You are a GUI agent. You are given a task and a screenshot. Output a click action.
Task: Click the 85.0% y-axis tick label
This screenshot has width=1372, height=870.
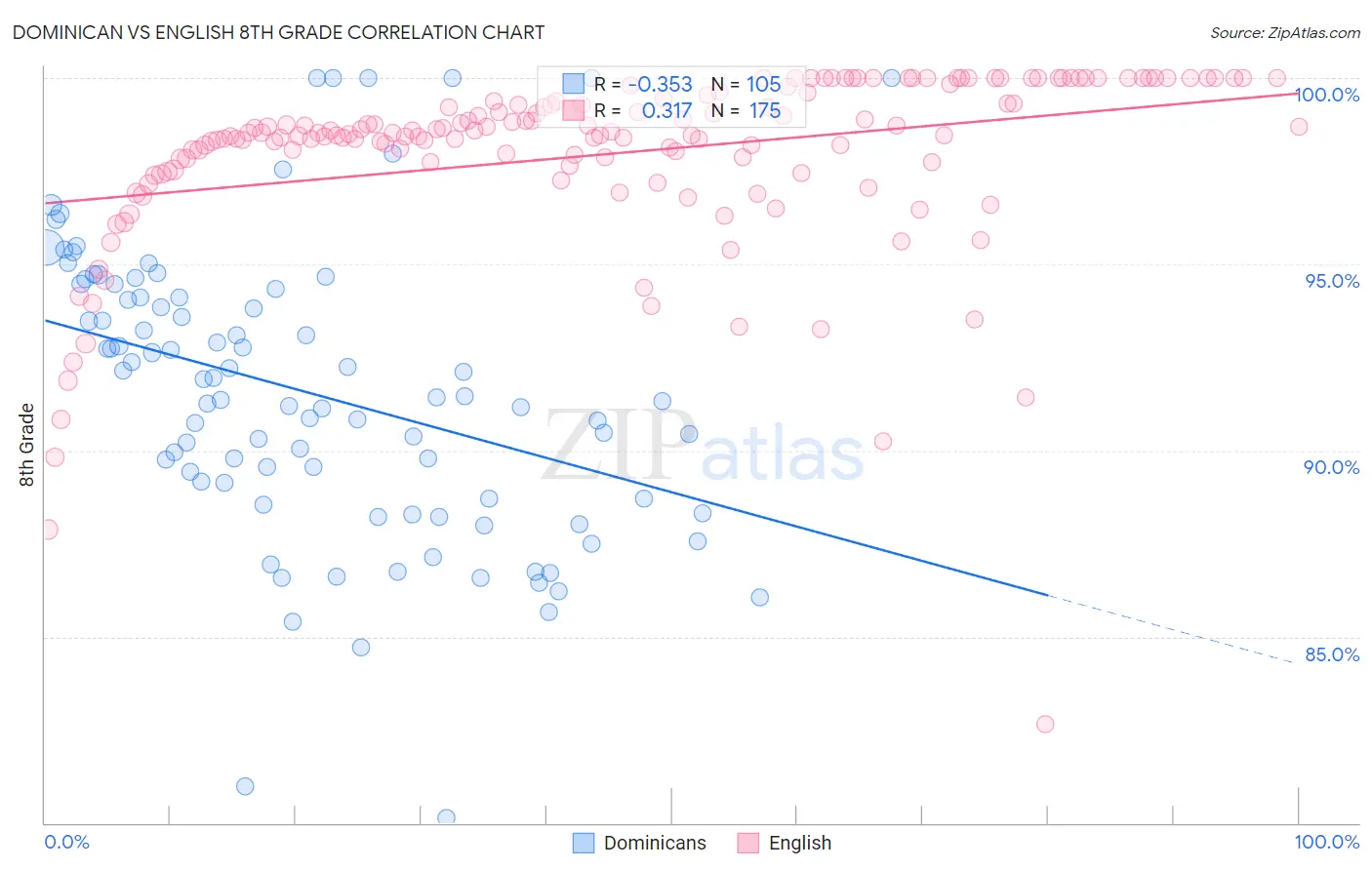(1332, 654)
